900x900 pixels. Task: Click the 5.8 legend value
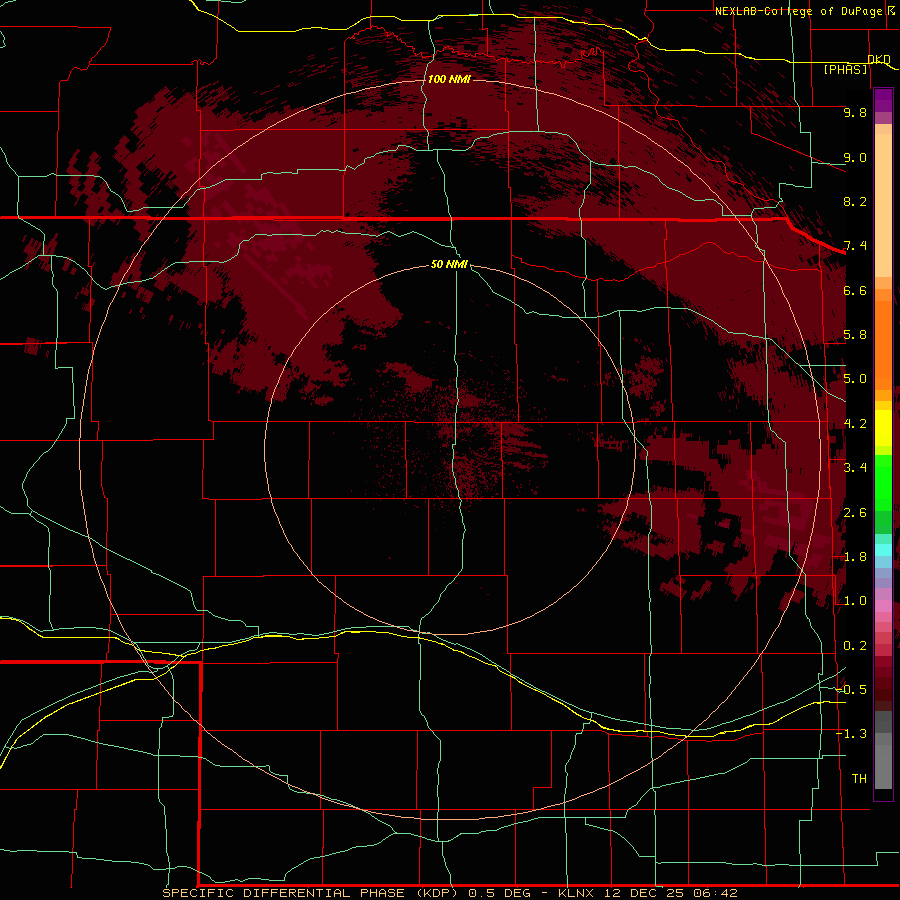click(855, 335)
